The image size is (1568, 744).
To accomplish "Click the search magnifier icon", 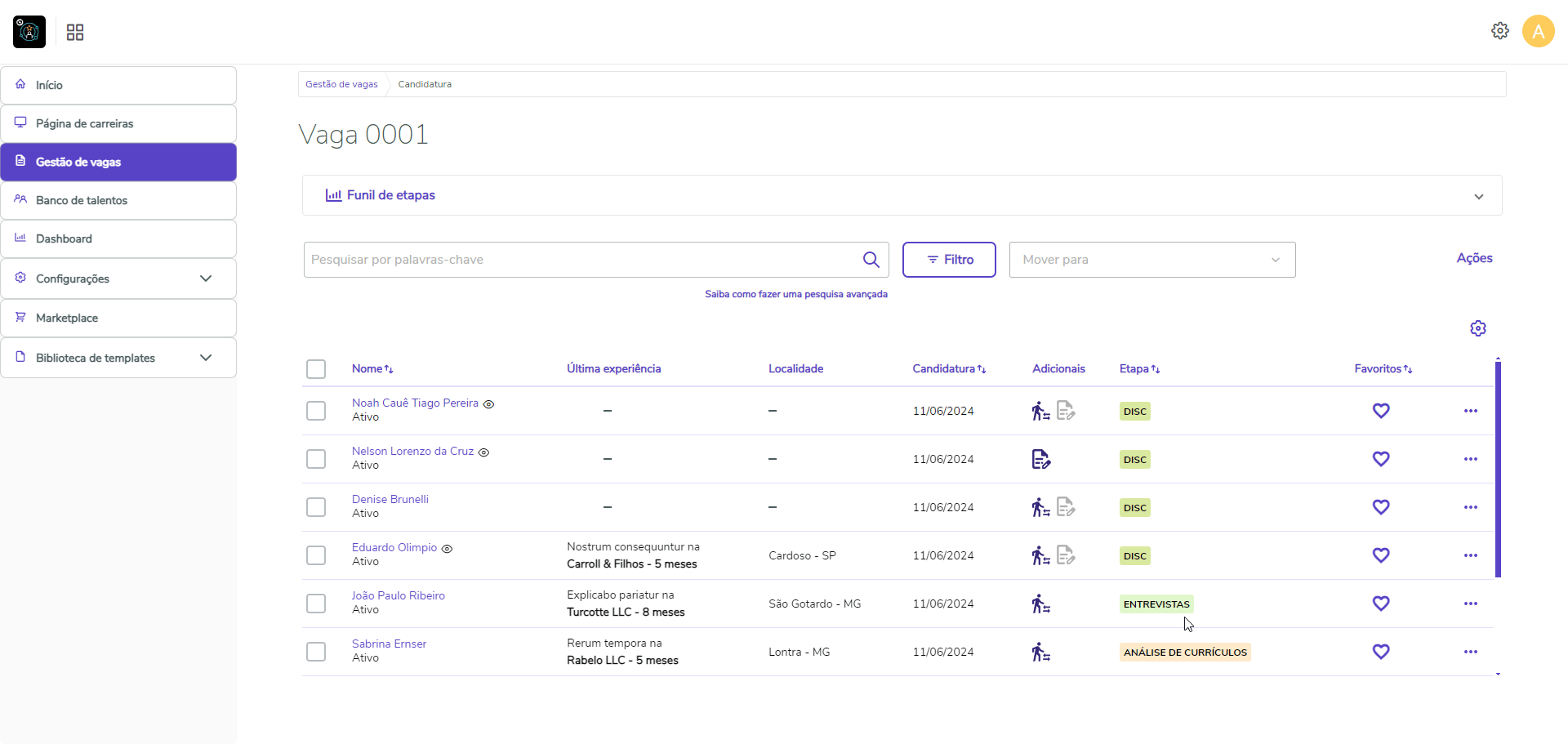I will tap(871, 260).
